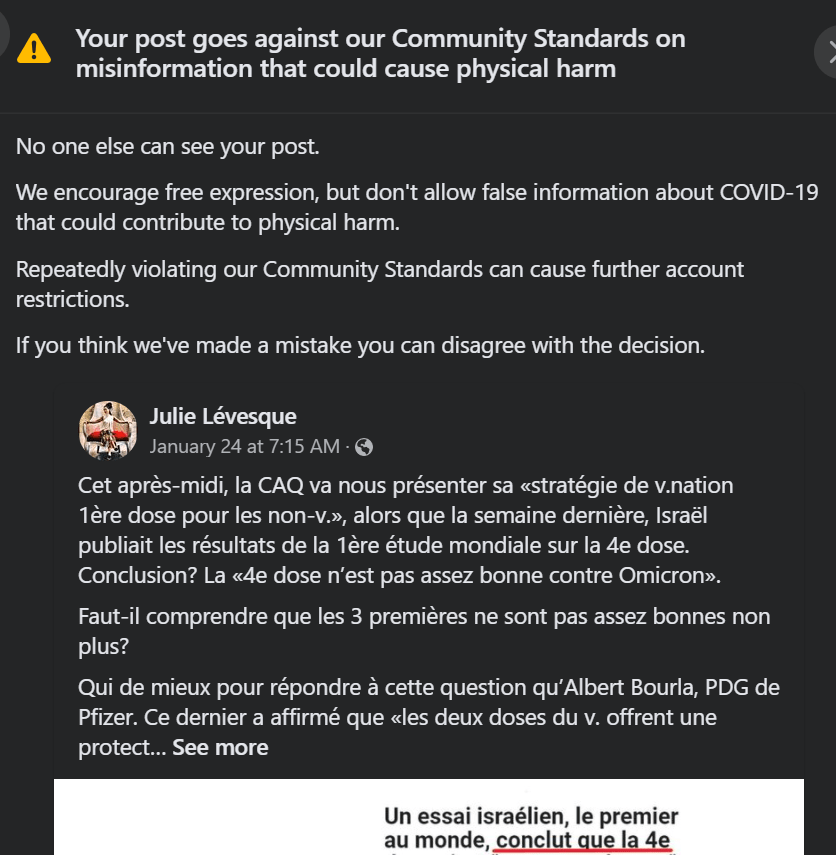The image size is (836, 855).
Task: Click the partially visible back button at top left
Action: (x=5, y=35)
